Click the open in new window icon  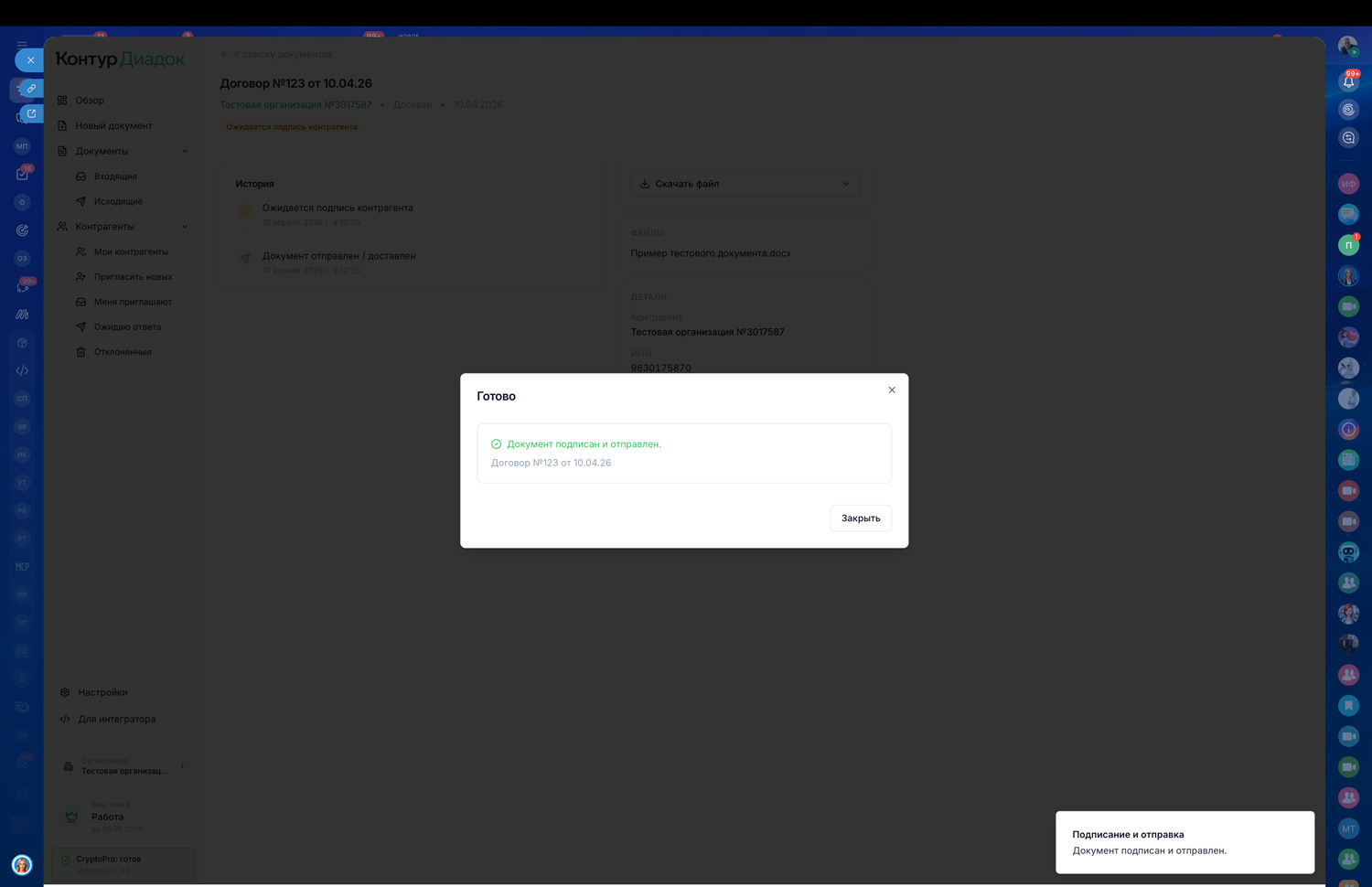(30, 114)
